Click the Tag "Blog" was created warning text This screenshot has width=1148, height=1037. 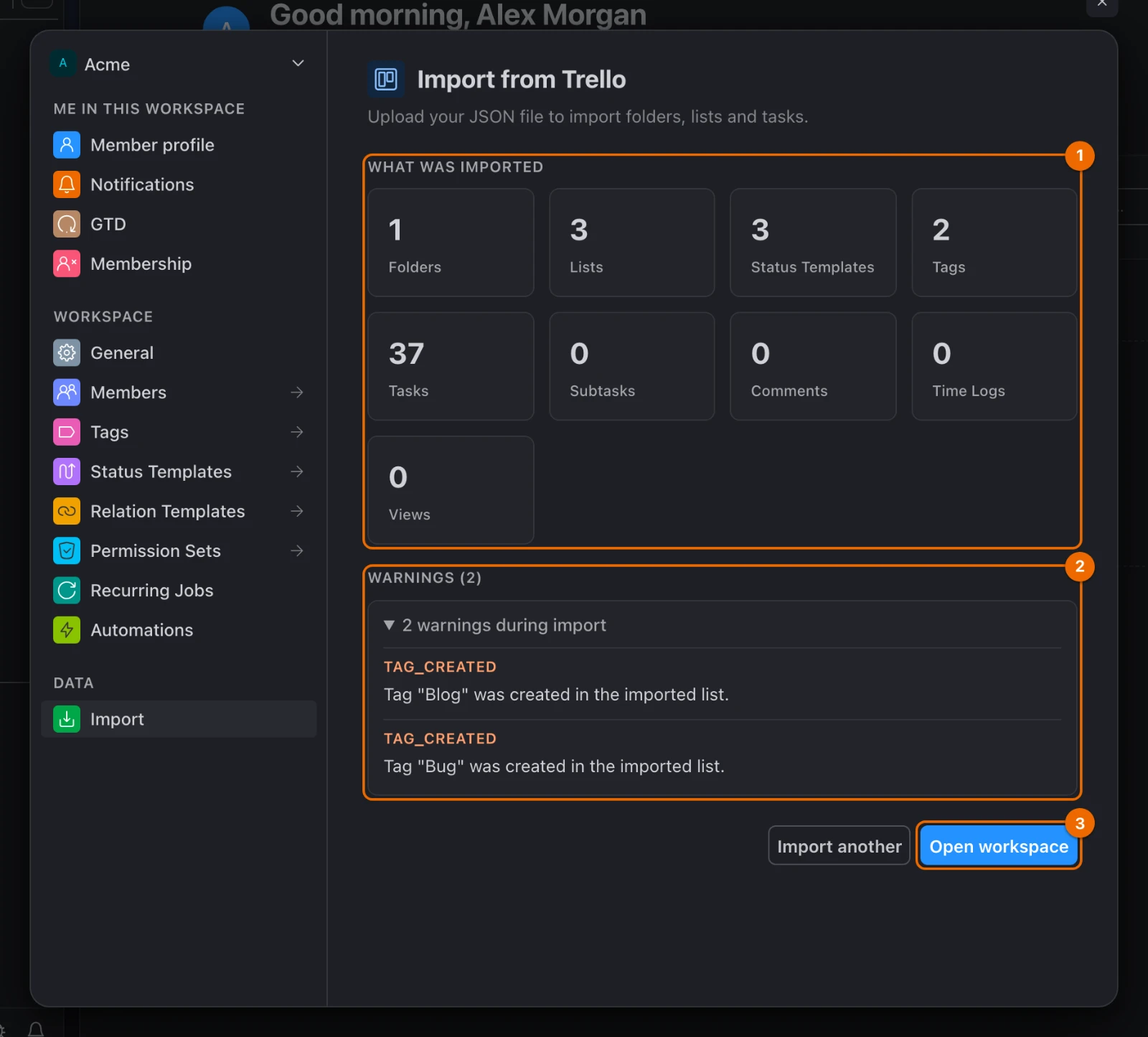click(556, 695)
